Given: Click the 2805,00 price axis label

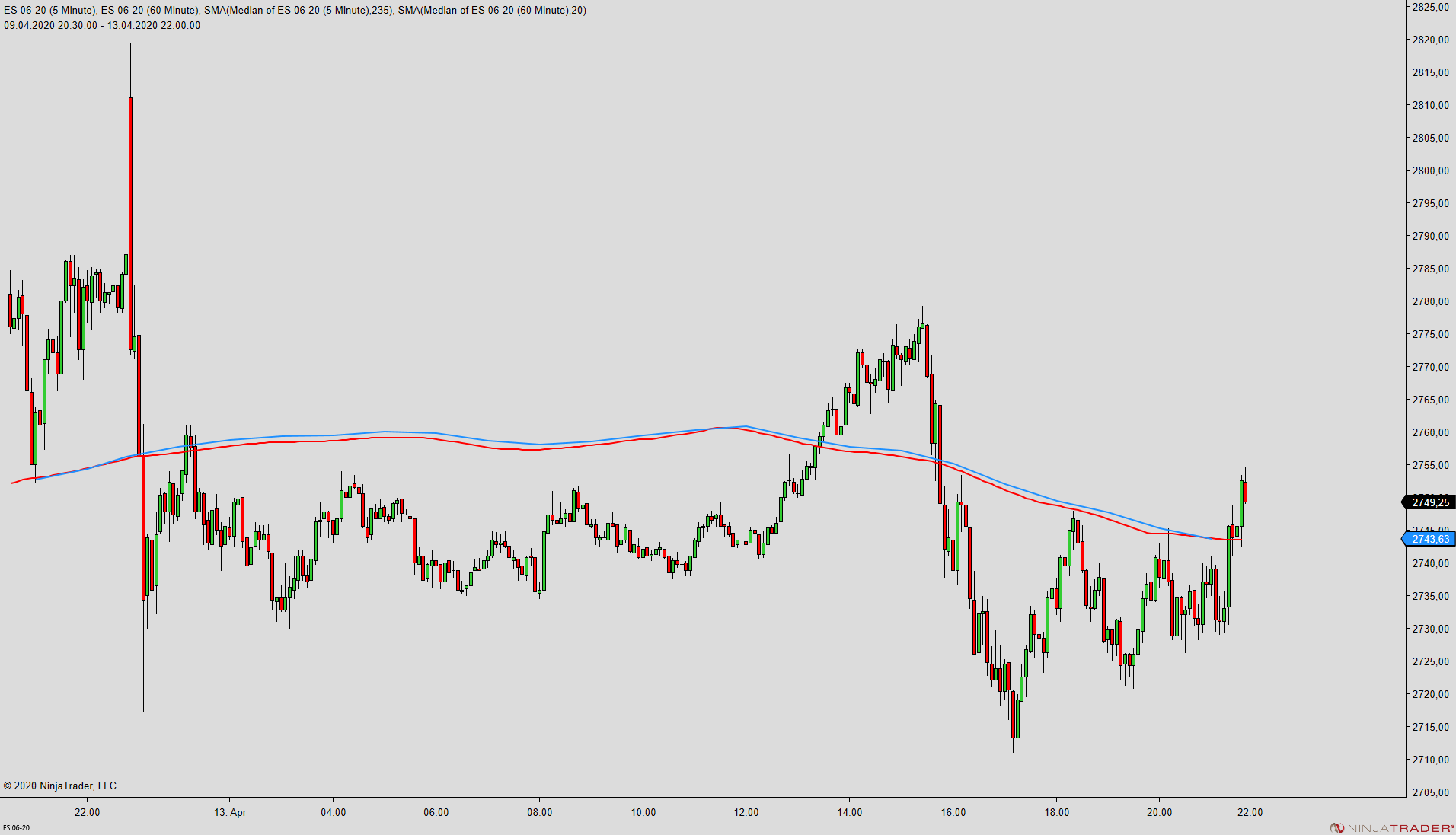Looking at the screenshot, I should tap(1430, 138).
